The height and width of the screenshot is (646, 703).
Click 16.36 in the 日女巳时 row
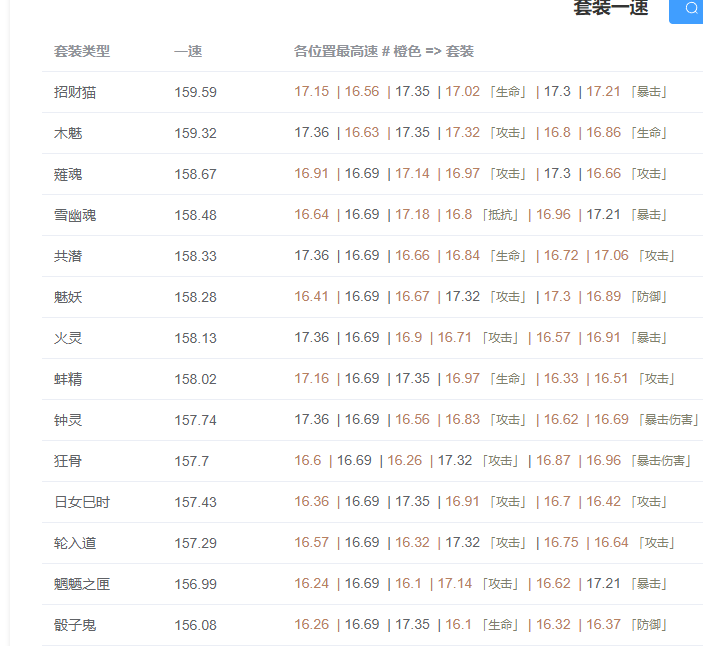312,502
